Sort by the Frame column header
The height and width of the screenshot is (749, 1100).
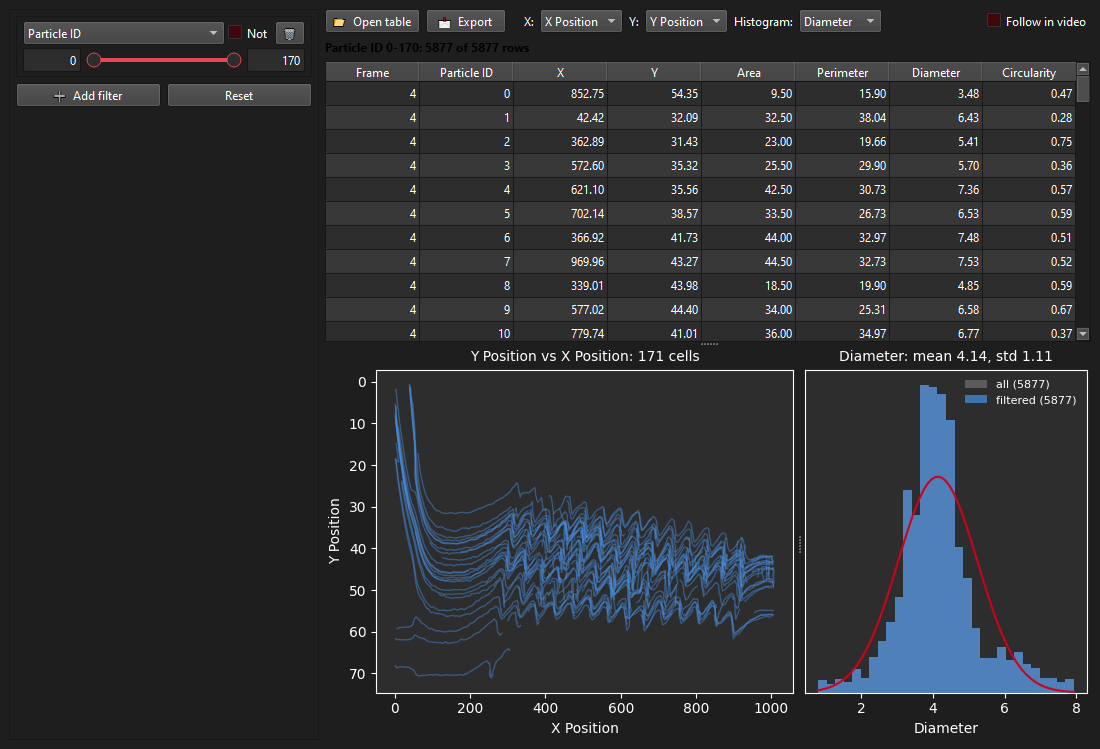click(373, 72)
